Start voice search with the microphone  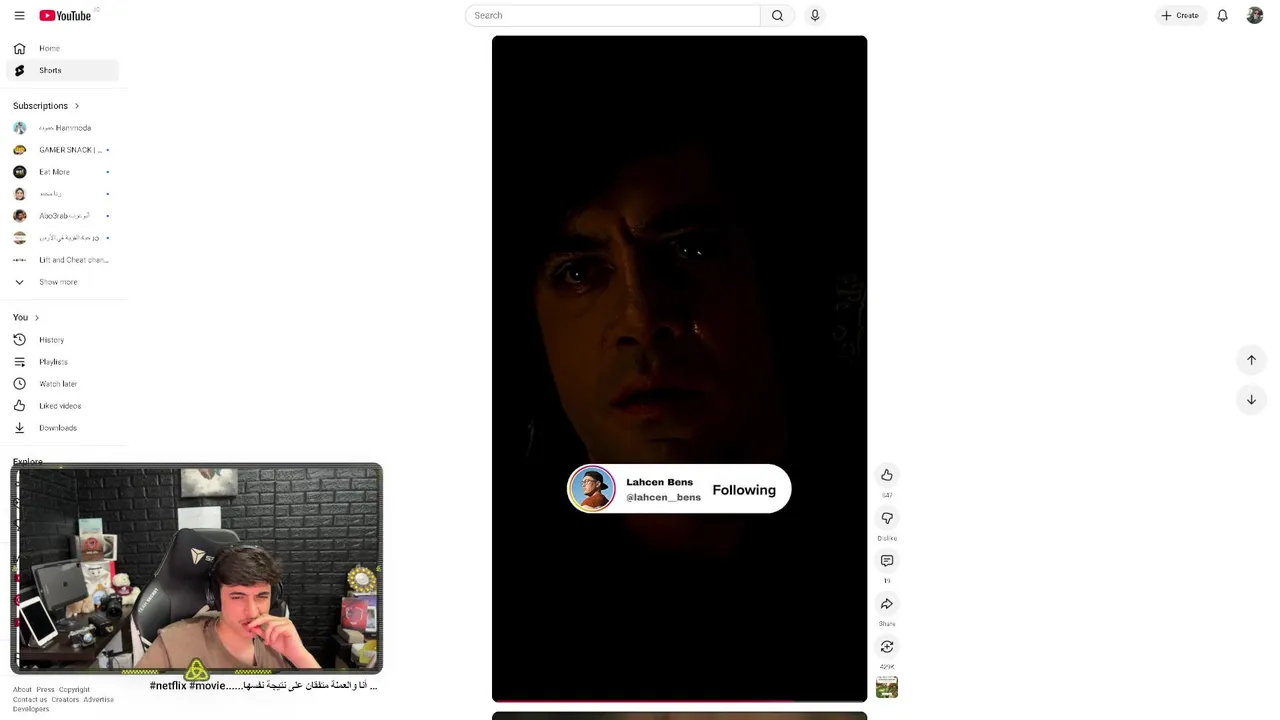tap(815, 15)
